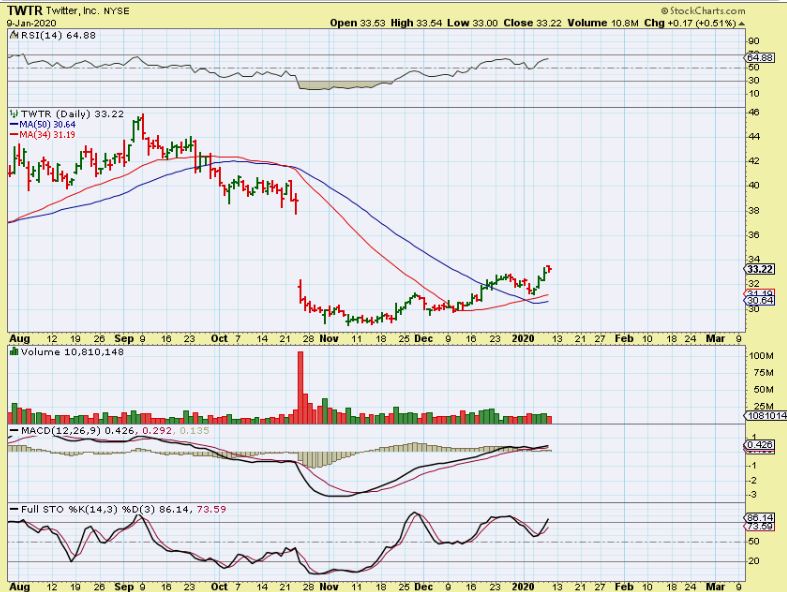Viewport: 787px width, 592px height.
Task: Click the MACD legend line icon
Action: click(13, 431)
